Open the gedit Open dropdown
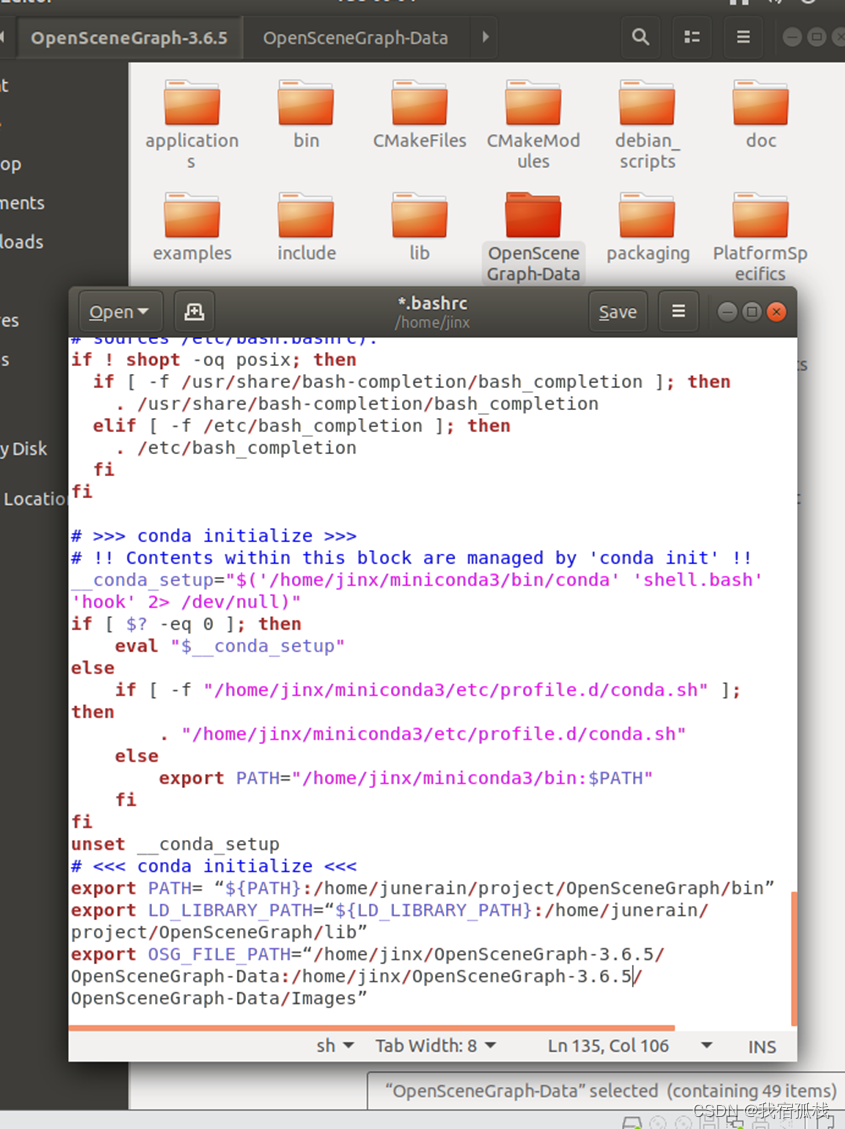Screen dimensions: 845x1129 pyautogui.click(x=119, y=311)
